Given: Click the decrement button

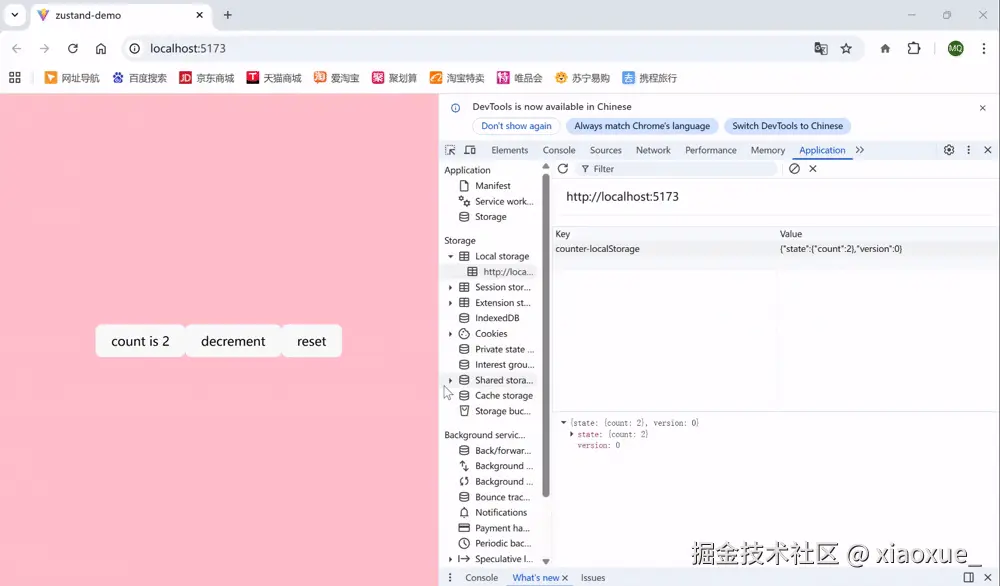Looking at the screenshot, I should click(x=232, y=341).
